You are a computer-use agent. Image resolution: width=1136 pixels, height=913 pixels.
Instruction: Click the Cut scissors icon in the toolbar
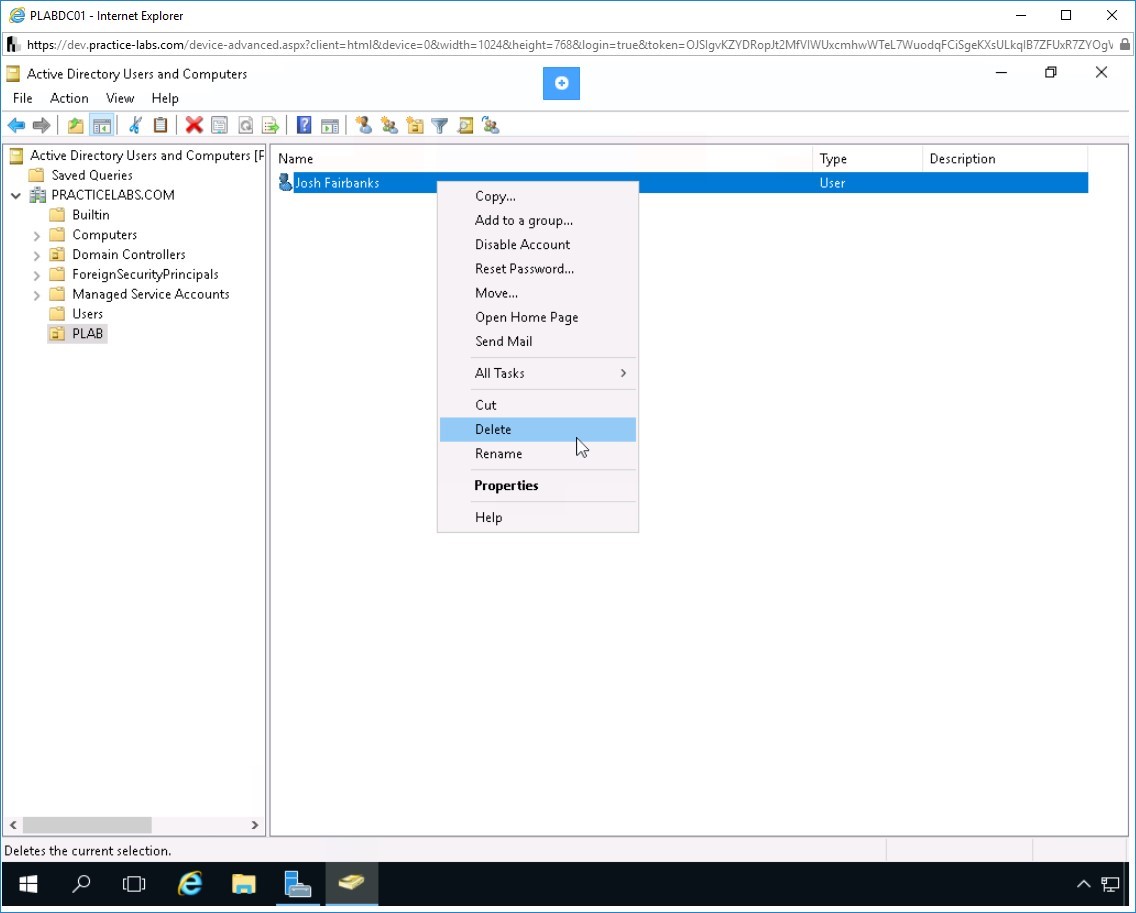point(135,125)
